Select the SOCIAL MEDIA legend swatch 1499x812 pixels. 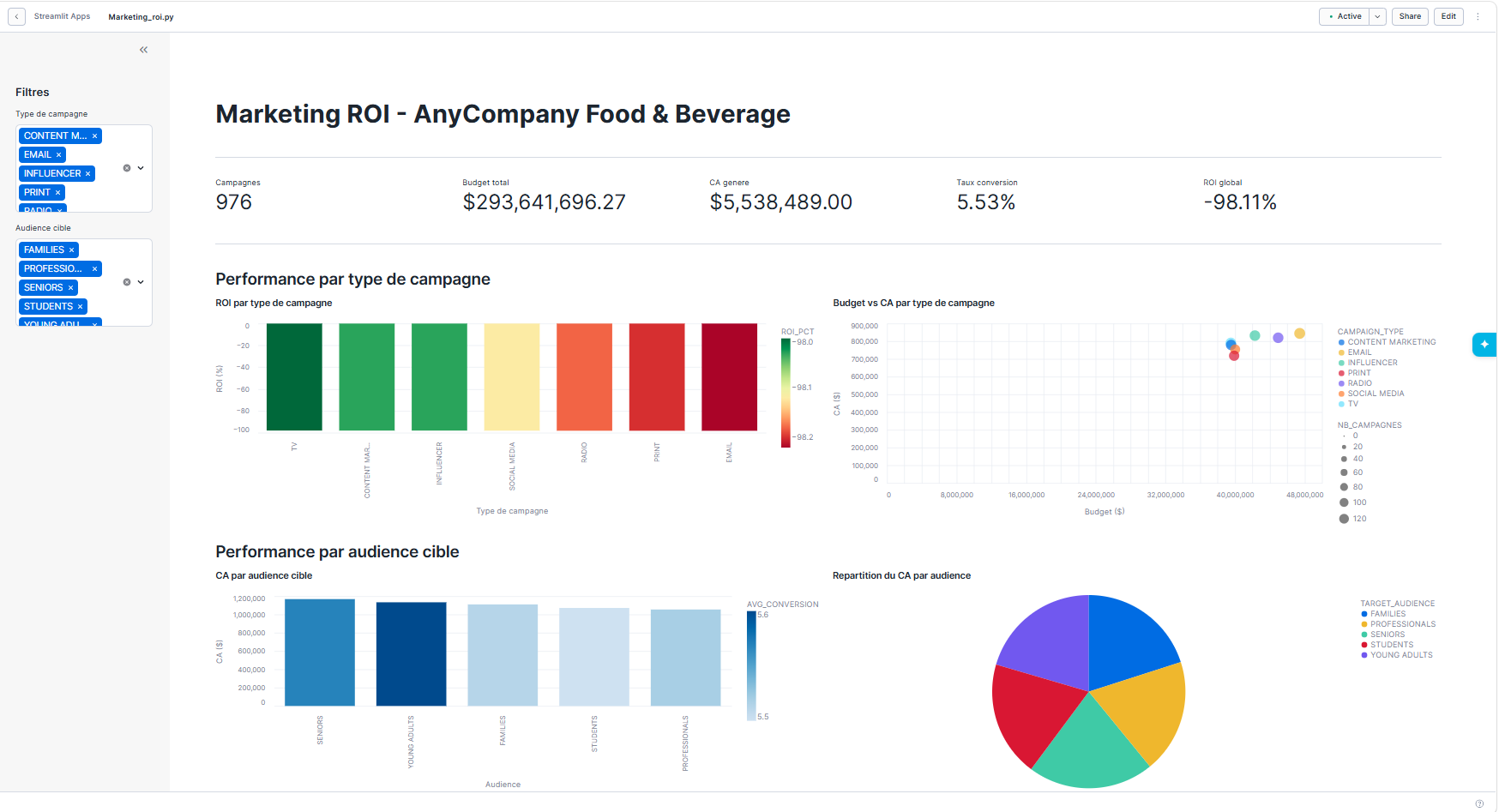1341,394
